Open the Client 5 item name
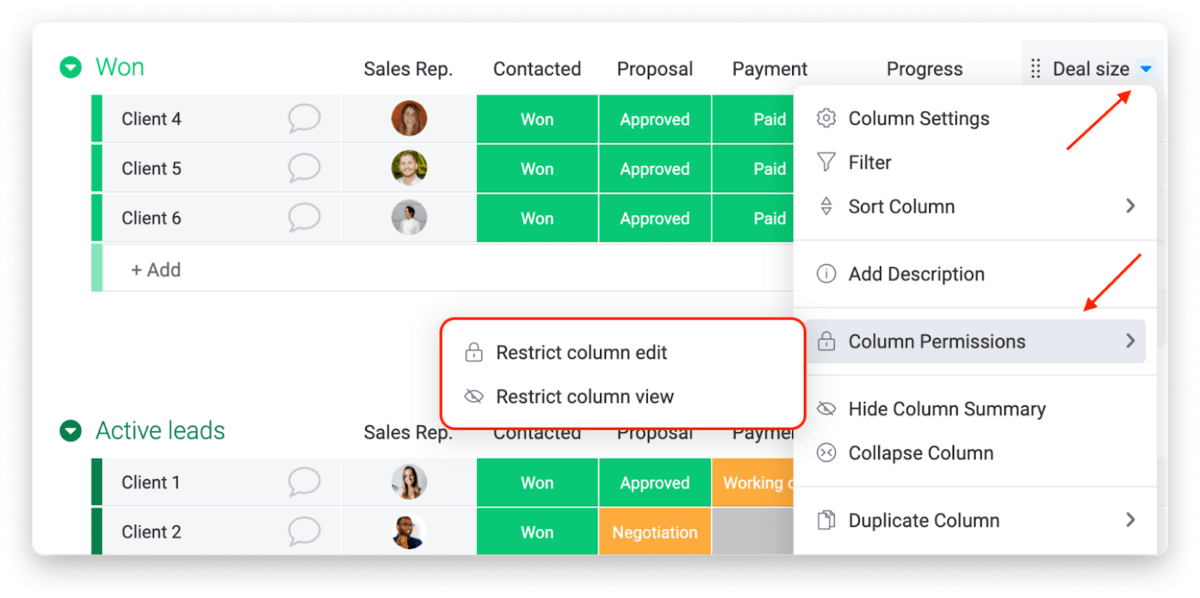This screenshot has width=1200, height=598. coord(152,168)
